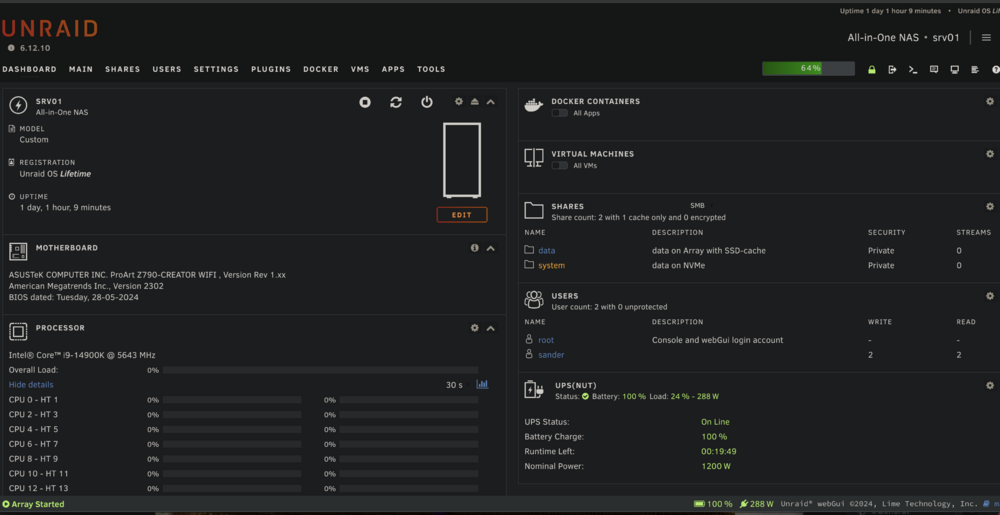The image size is (1000, 515).
Task: Open the web terminal icon
Action: pyautogui.click(x=913, y=69)
